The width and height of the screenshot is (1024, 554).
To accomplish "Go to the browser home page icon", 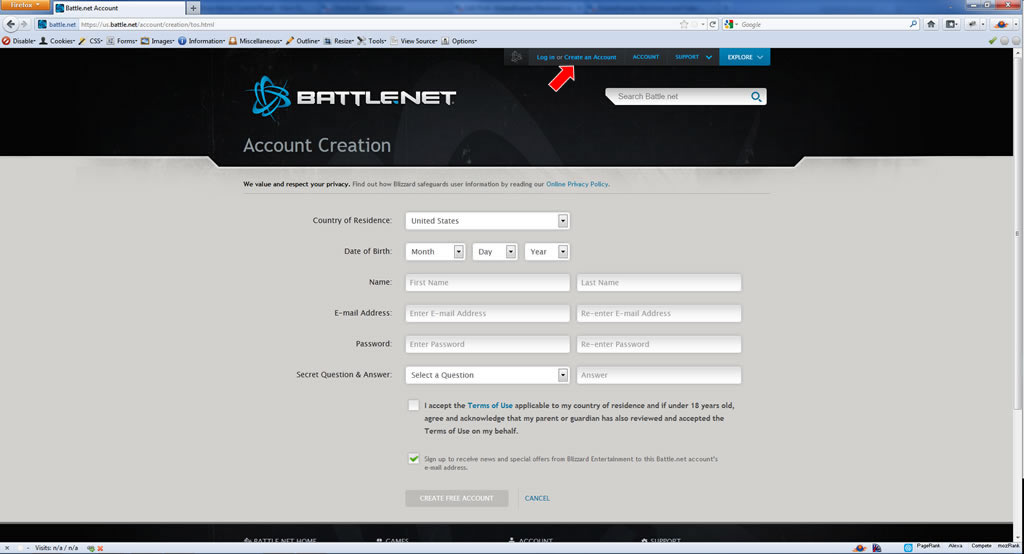I will [931, 24].
